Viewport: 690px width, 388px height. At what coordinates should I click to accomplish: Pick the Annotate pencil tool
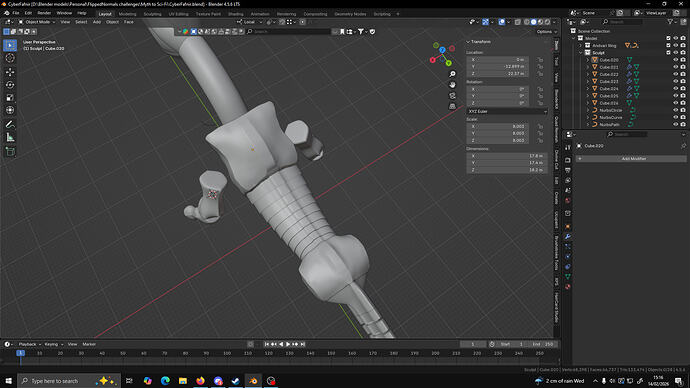point(10,124)
